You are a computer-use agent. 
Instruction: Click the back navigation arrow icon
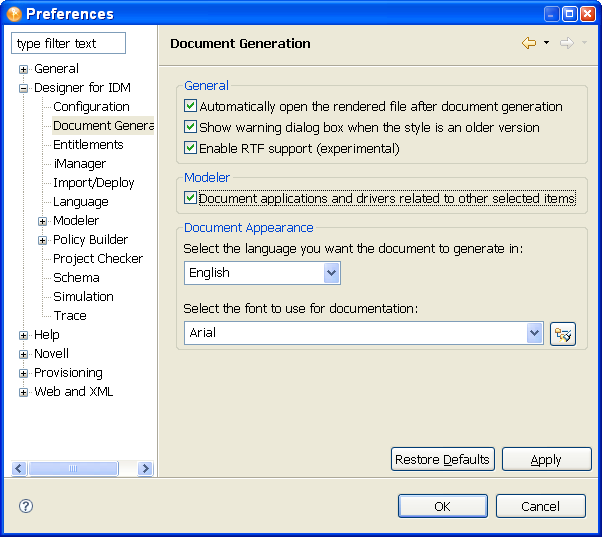(528, 43)
